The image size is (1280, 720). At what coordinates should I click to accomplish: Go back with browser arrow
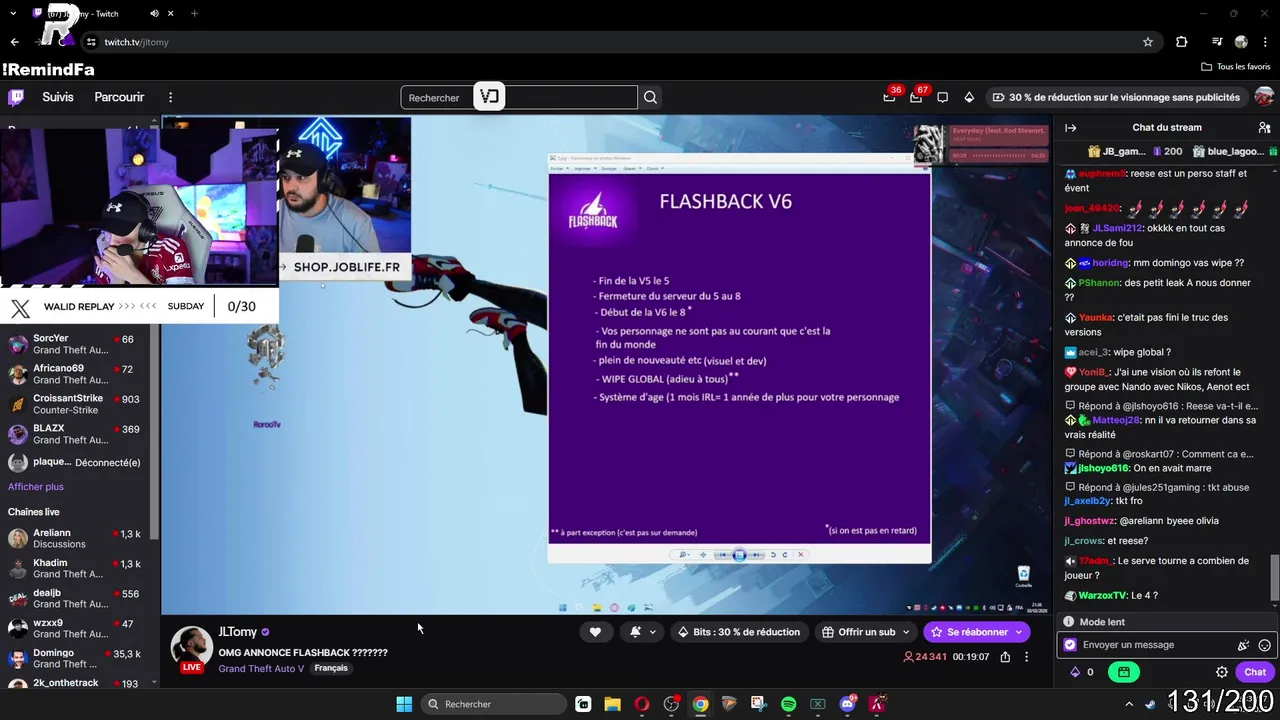tap(14, 42)
